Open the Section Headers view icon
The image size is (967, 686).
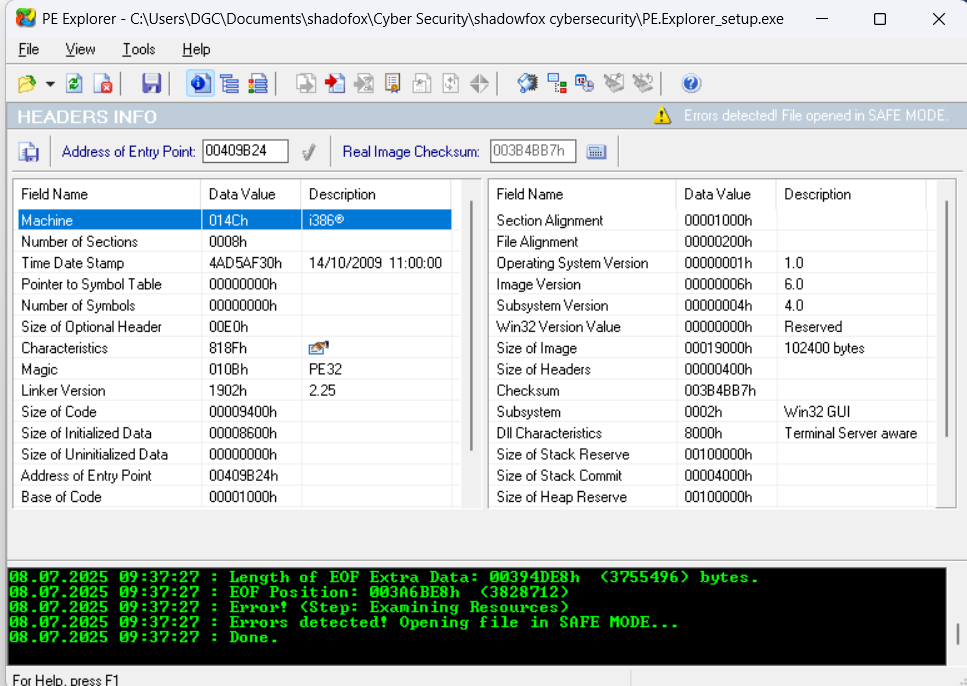pyautogui.click(x=258, y=83)
